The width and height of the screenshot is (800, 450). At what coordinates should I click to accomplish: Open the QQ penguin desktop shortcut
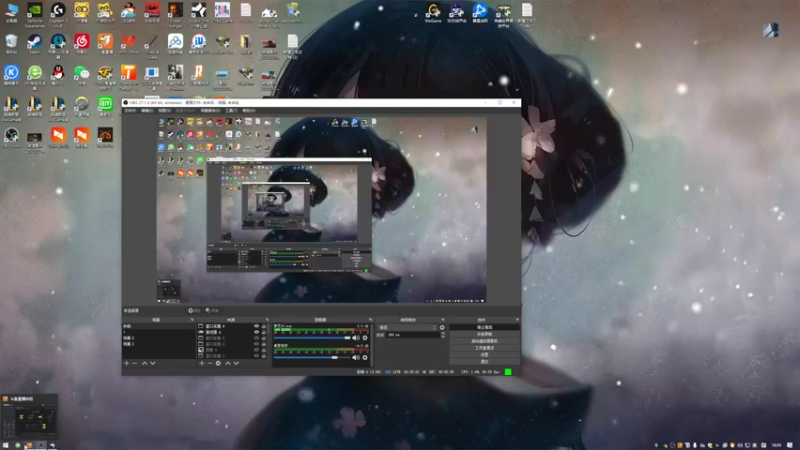click(58, 76)
